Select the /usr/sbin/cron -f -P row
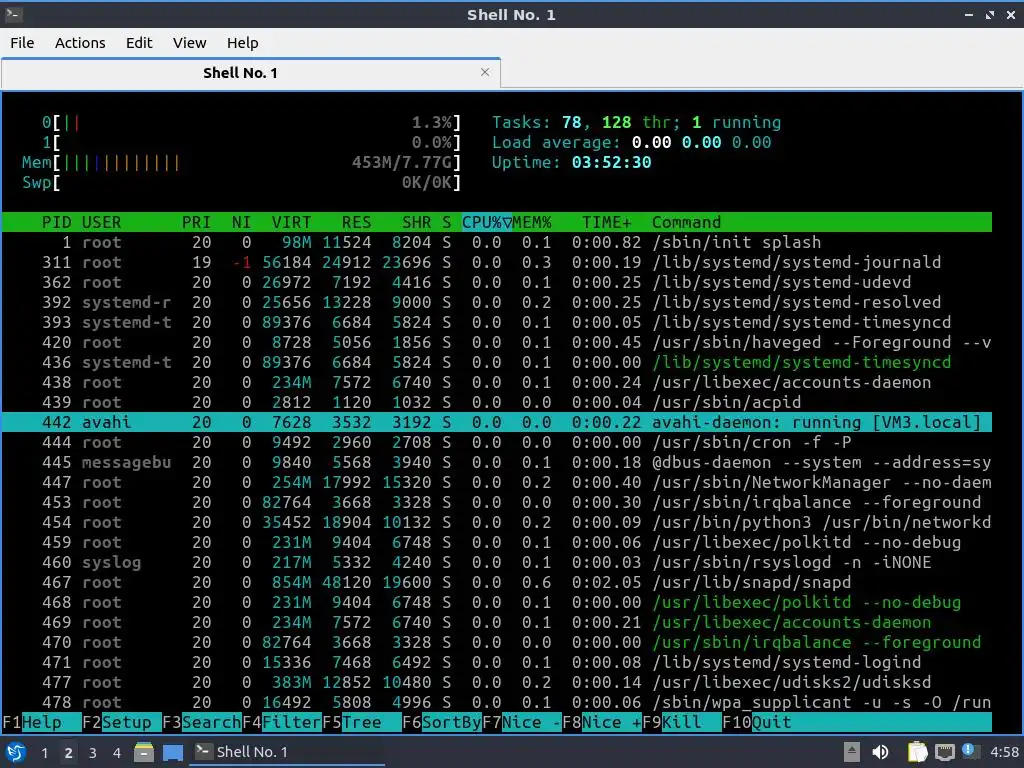This screenshot has width=1024, height=768. (497, 442)
